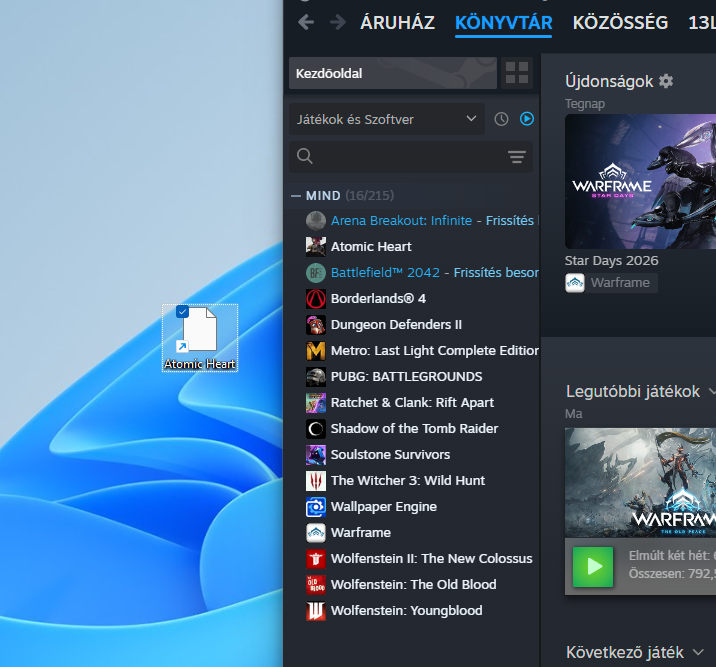Click the forward navigation arrow

338,22
